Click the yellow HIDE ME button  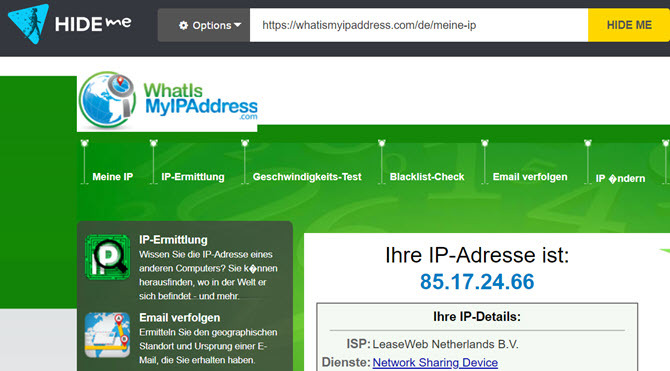pos(629,25)
